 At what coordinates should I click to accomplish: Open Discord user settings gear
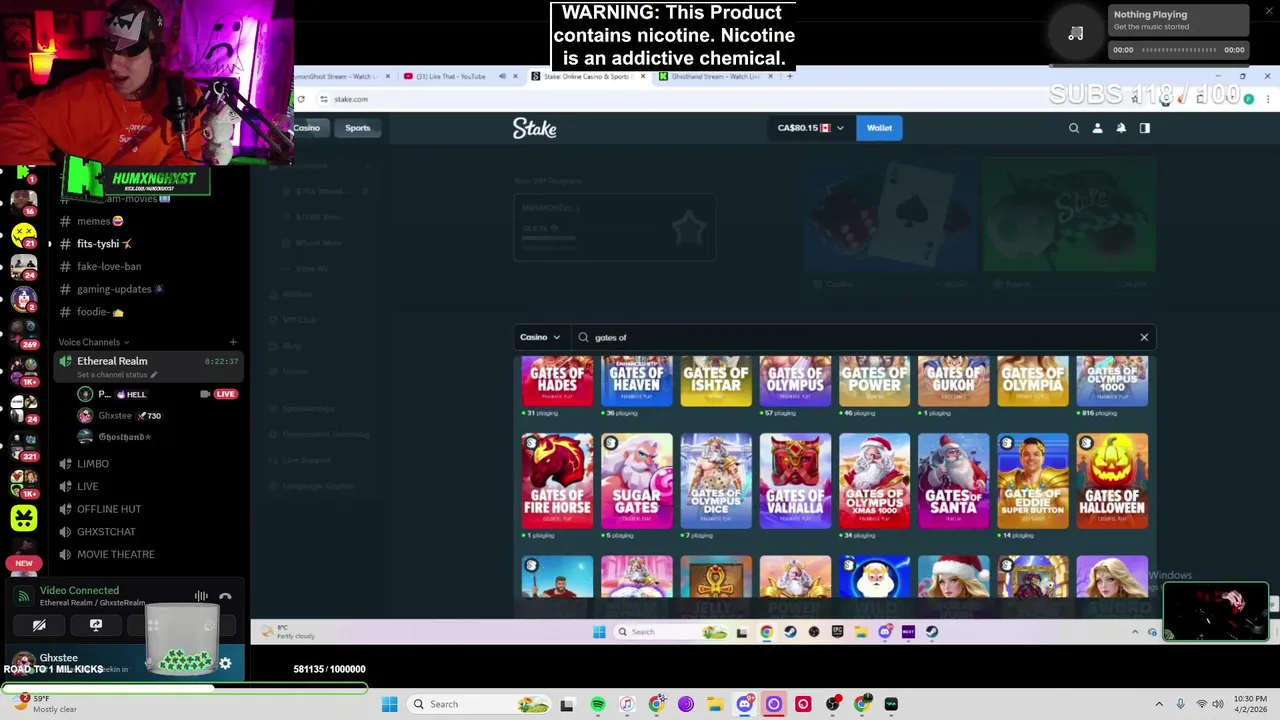click(225, 663)
